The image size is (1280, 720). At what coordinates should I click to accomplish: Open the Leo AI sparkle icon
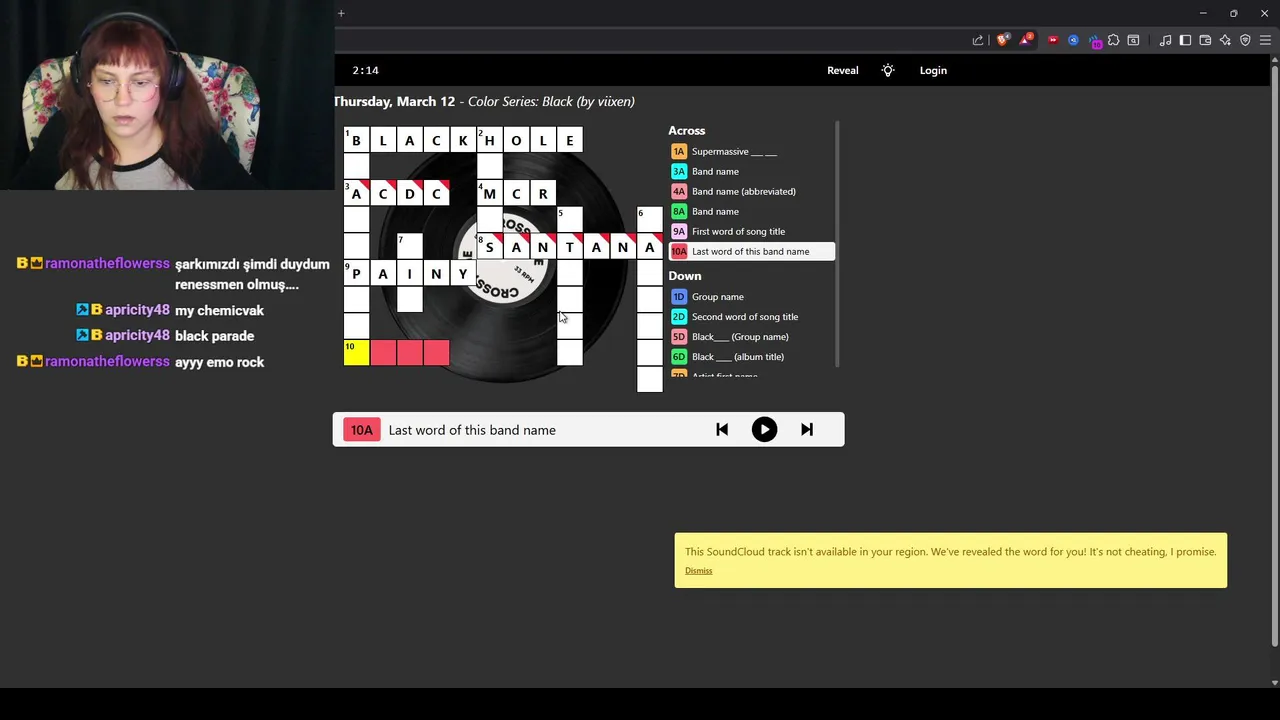point(1225,40)
